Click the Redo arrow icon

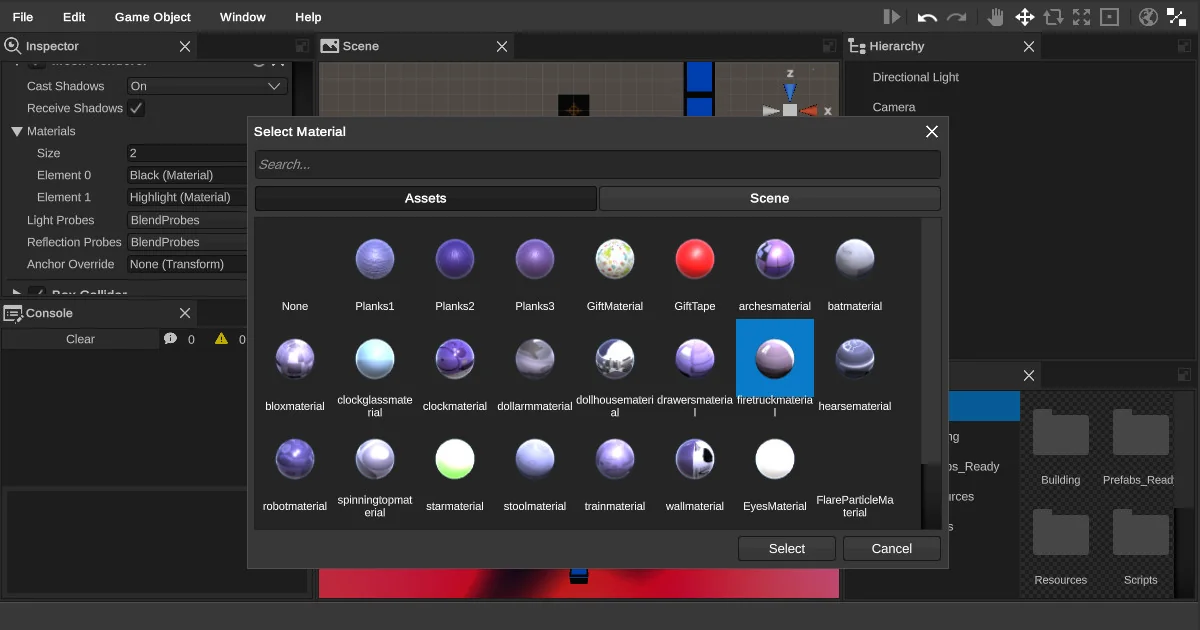tap(957, 16)
